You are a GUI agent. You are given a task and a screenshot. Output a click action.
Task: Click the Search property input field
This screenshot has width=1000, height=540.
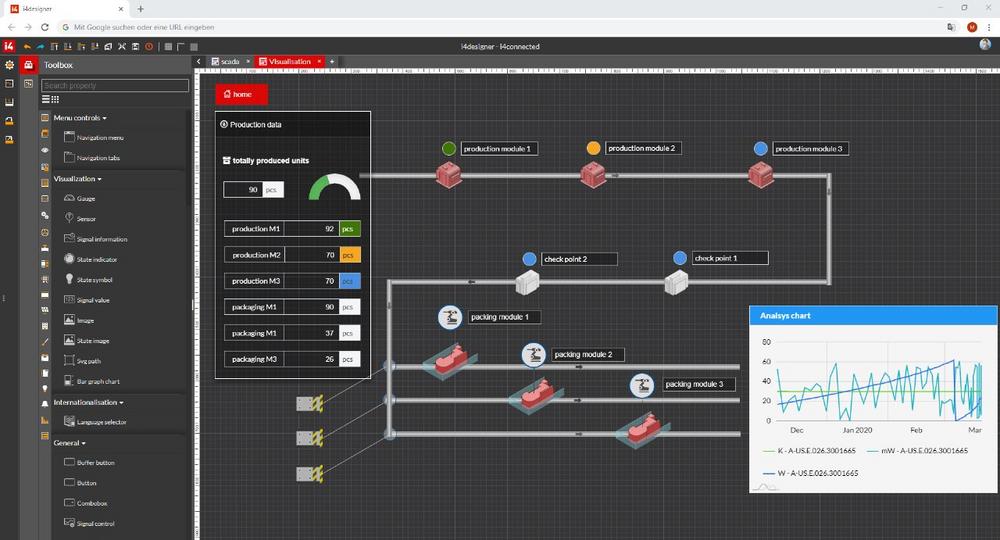point(115,86)
